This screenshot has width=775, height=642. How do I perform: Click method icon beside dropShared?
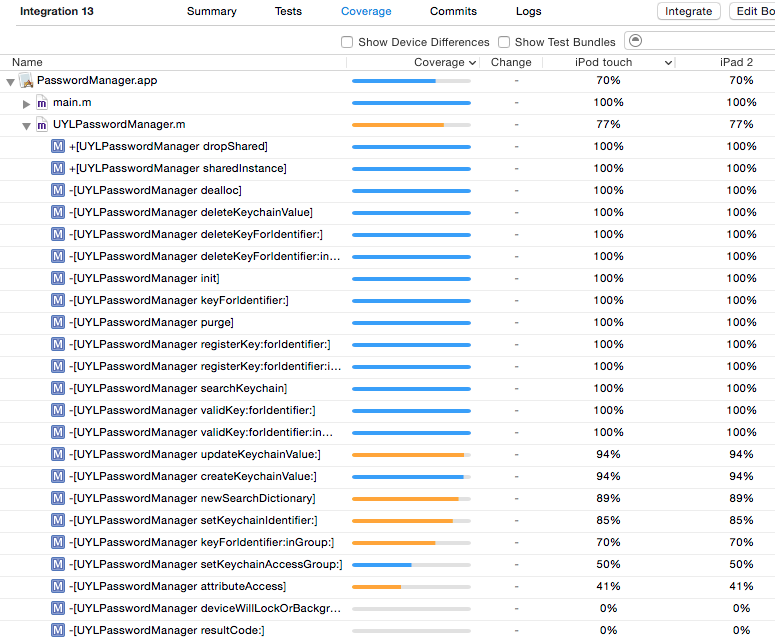(58, 146)
